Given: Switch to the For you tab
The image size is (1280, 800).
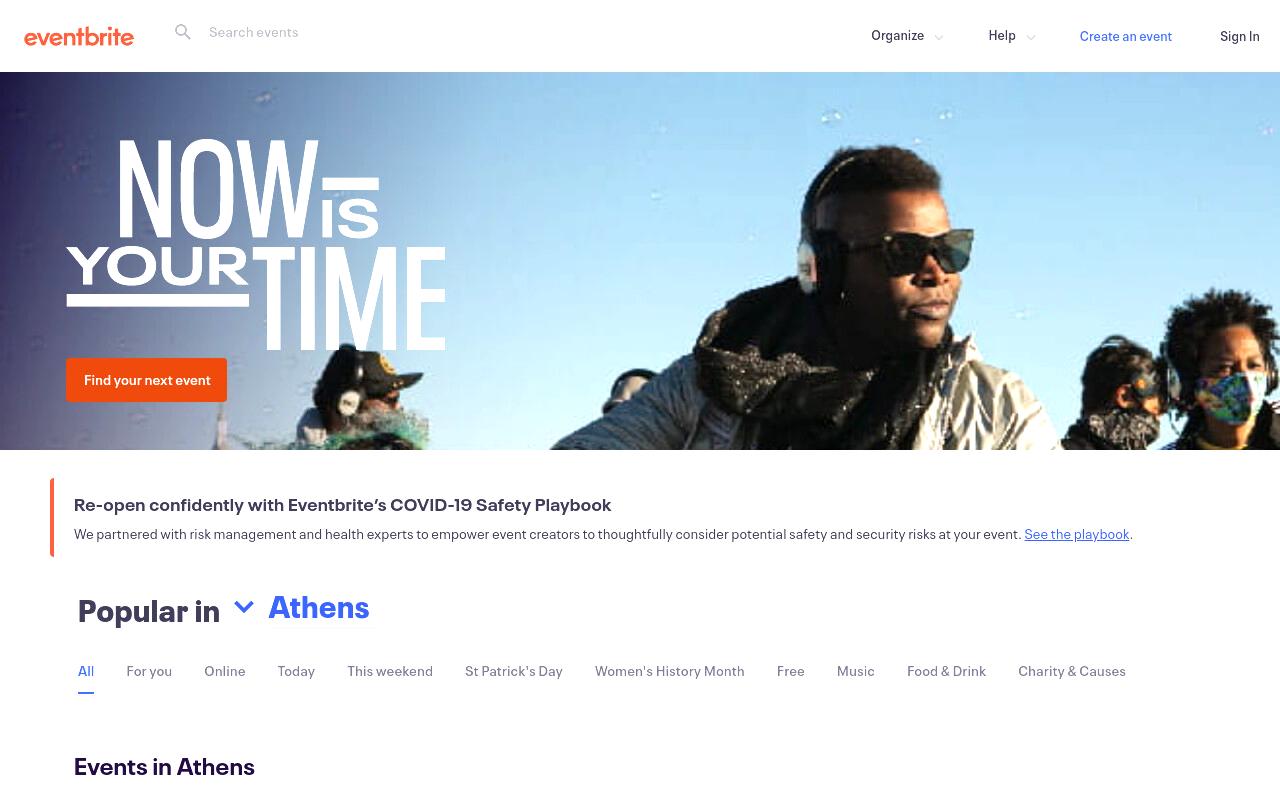Looking at the screenshot, I should (149, 671).
